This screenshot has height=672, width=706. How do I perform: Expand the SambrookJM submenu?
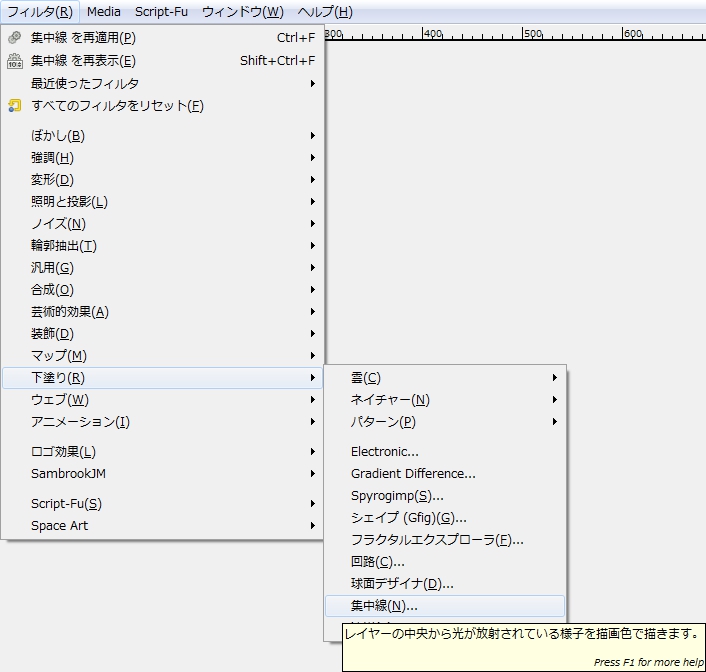click(162, 474)
